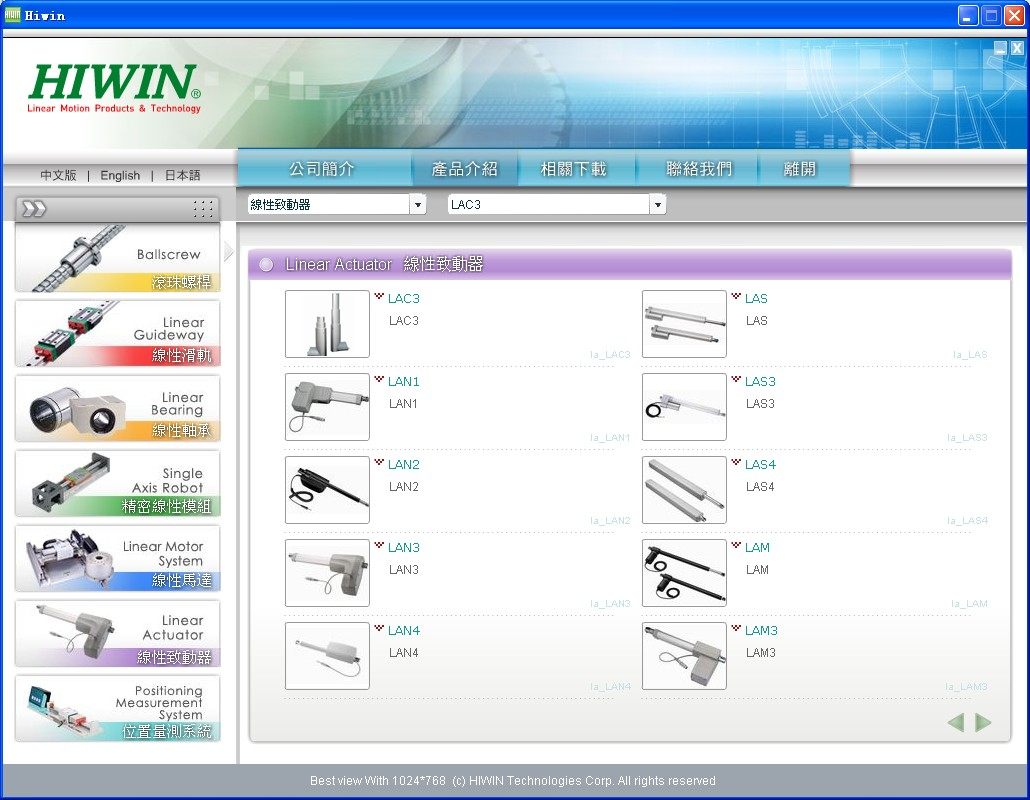This screenshot has height=800, width=1030.
Task: Open the Ballscrew product category
Action: point(118,258)
